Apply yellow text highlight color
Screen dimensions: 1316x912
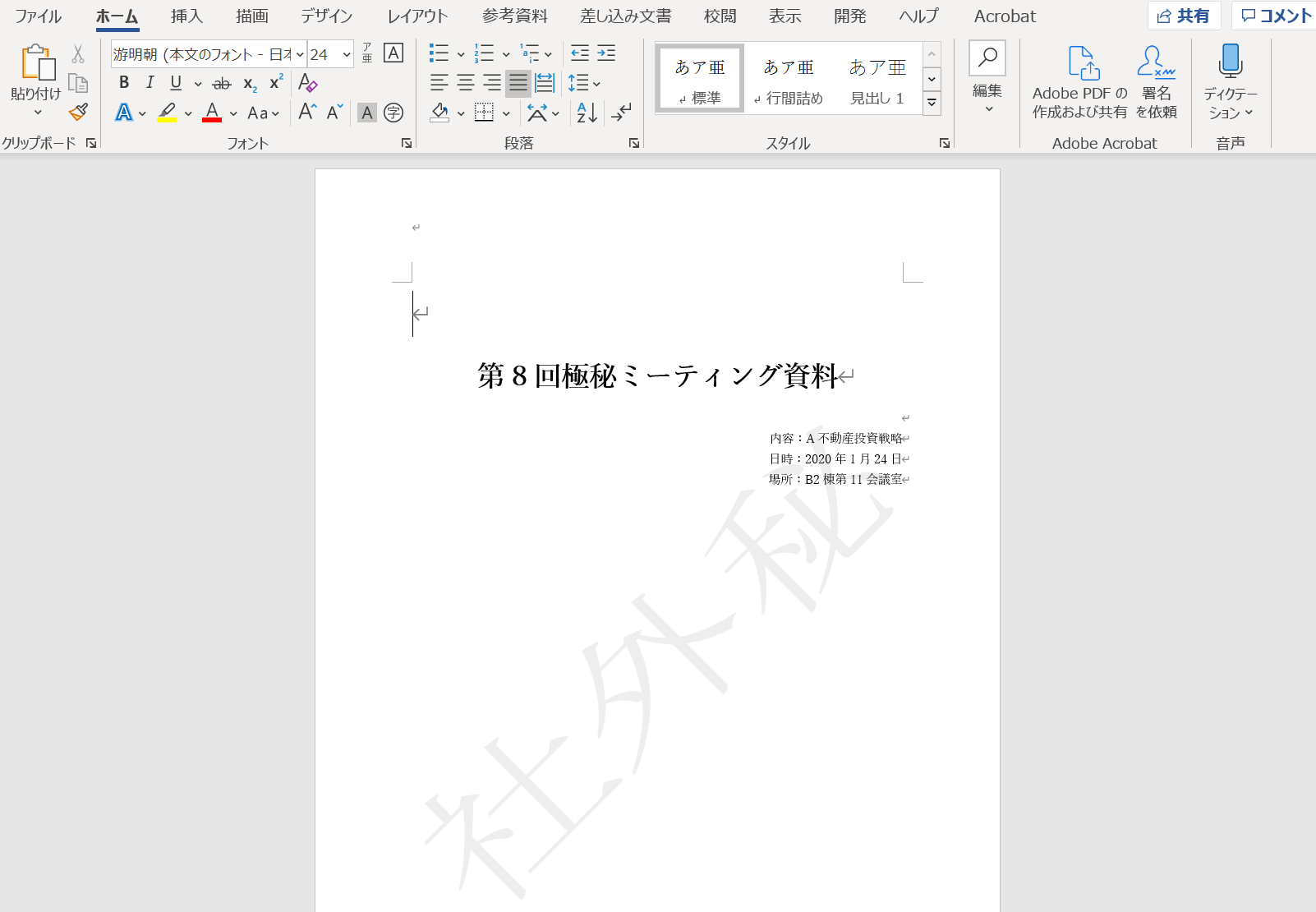(168, 113)
